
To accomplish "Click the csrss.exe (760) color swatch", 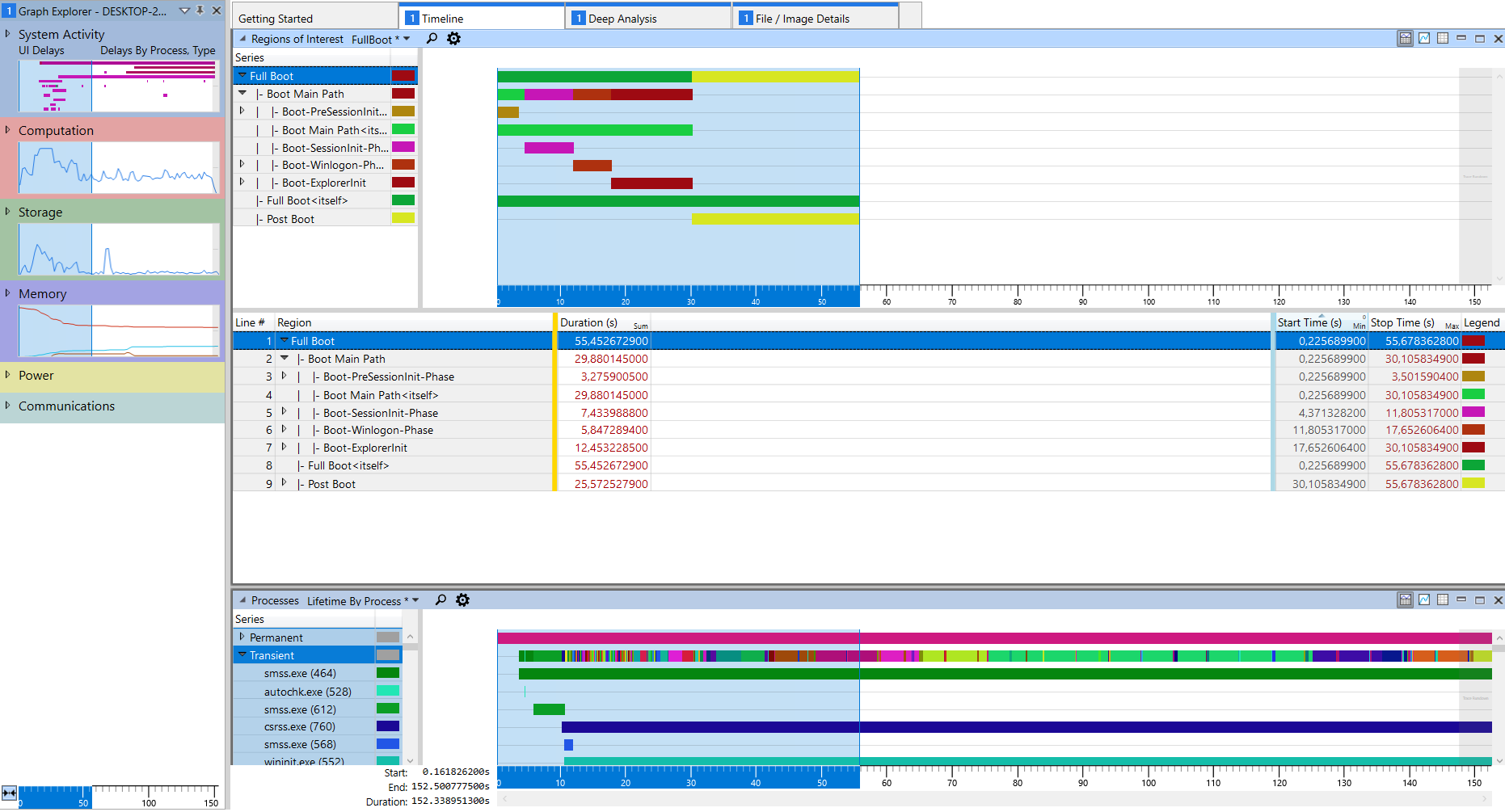I will (388, 726).
